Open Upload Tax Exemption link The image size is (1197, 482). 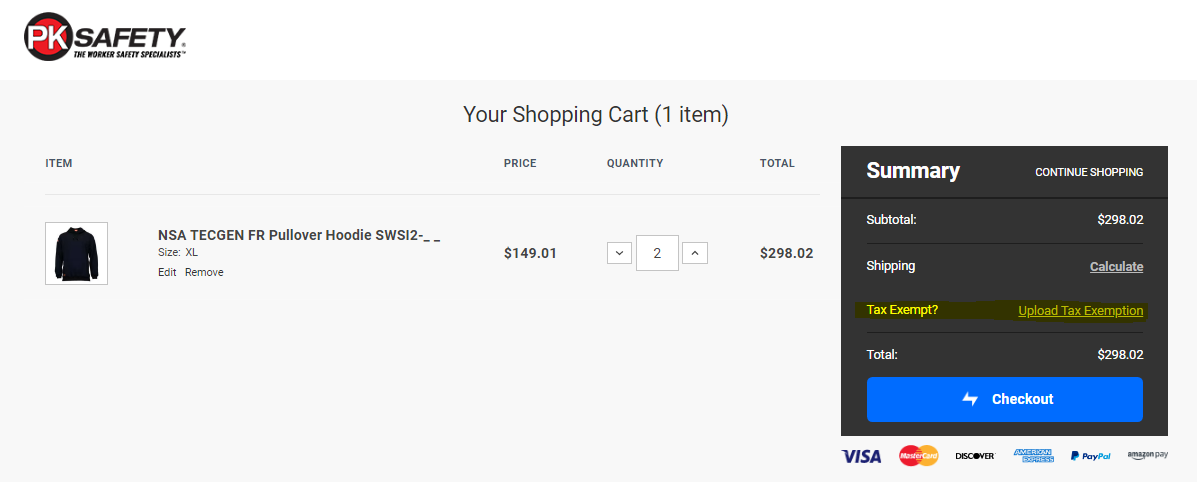coord(1080,311)
